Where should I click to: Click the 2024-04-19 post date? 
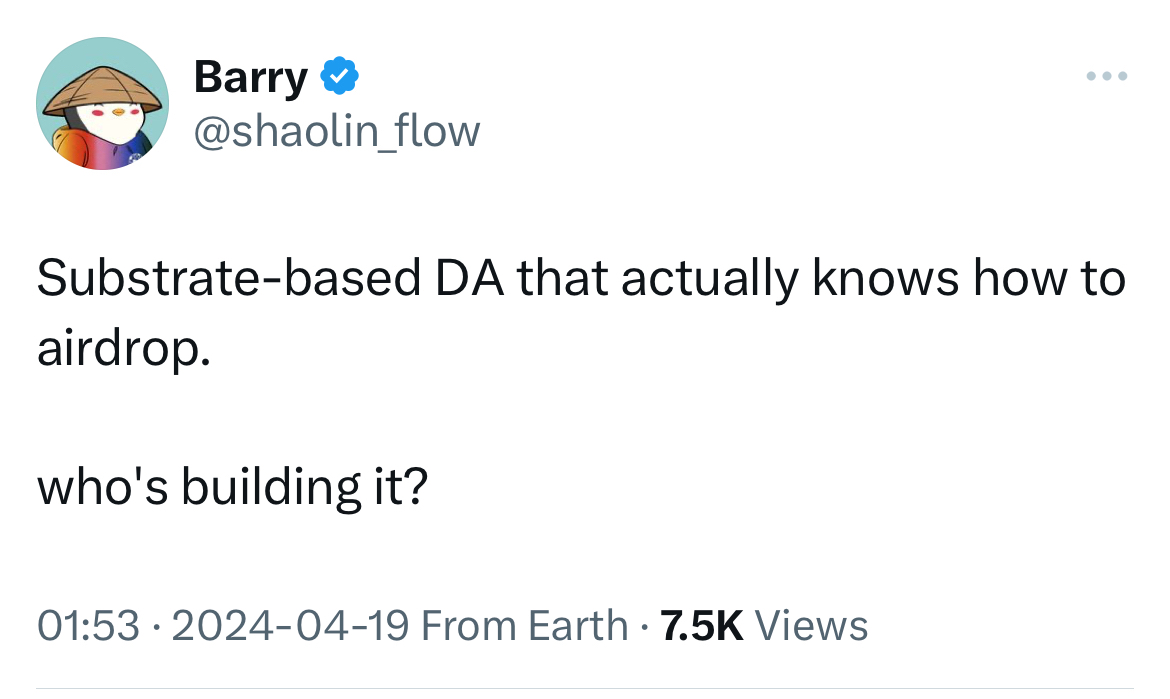290,626
